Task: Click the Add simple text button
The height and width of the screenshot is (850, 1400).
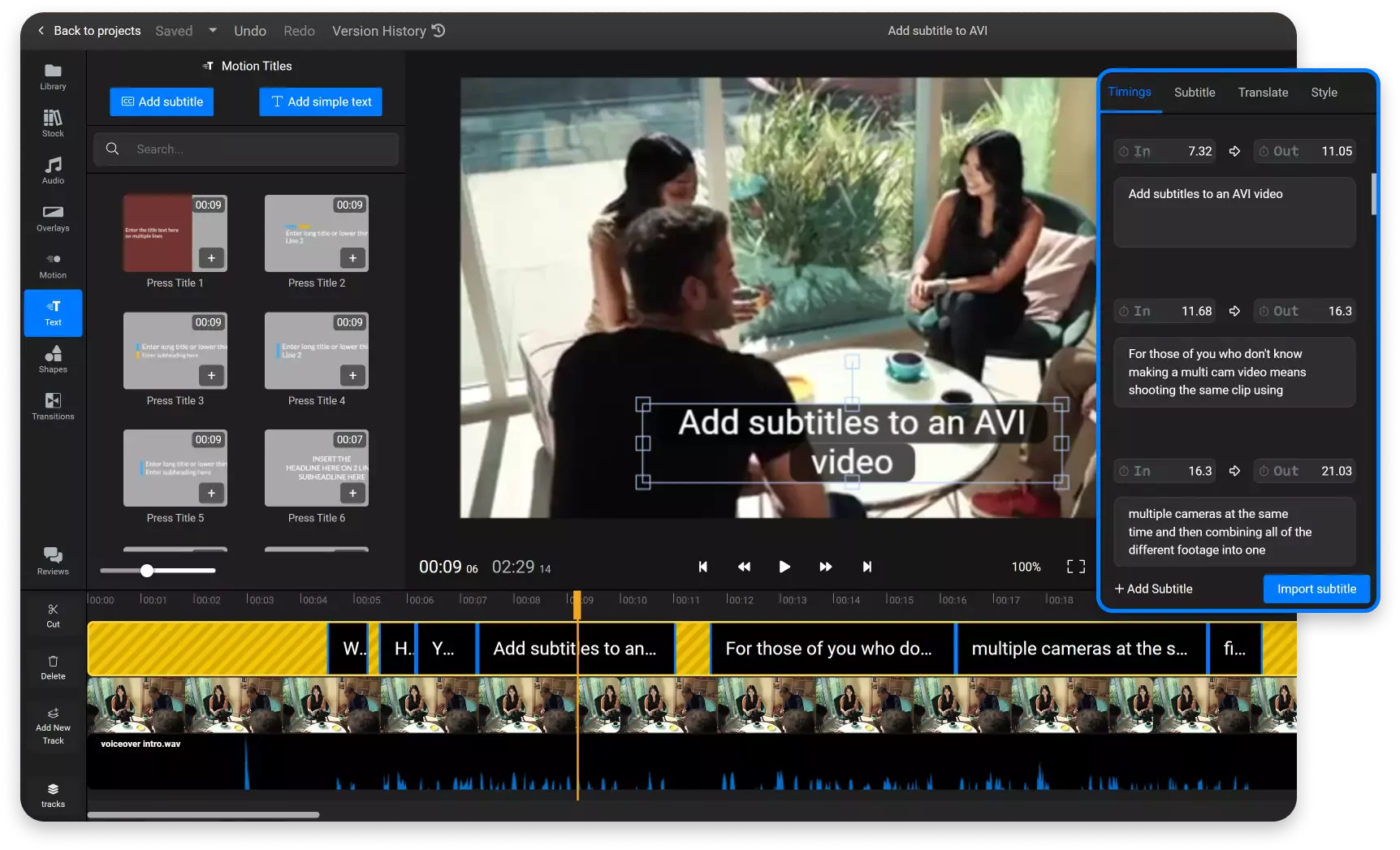Action: coord(320,101)
